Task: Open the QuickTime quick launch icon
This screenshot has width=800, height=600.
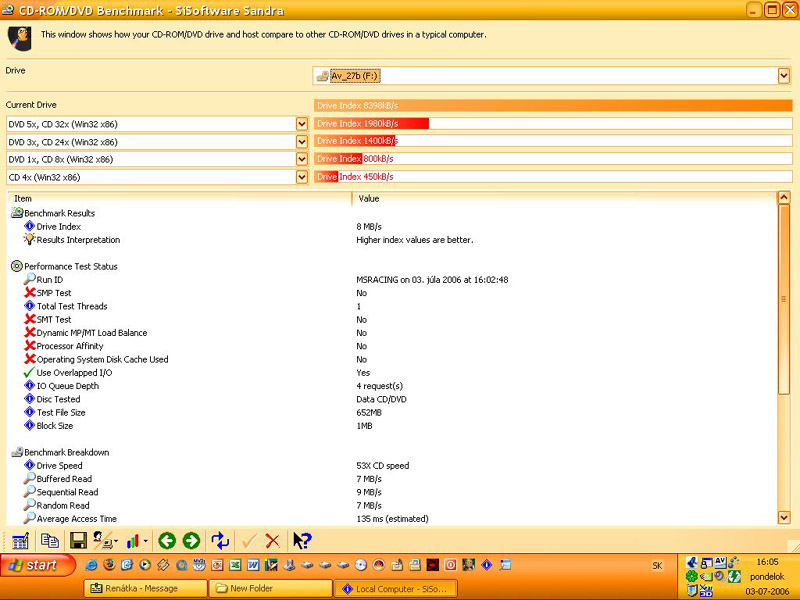Action: coord(181,565)
